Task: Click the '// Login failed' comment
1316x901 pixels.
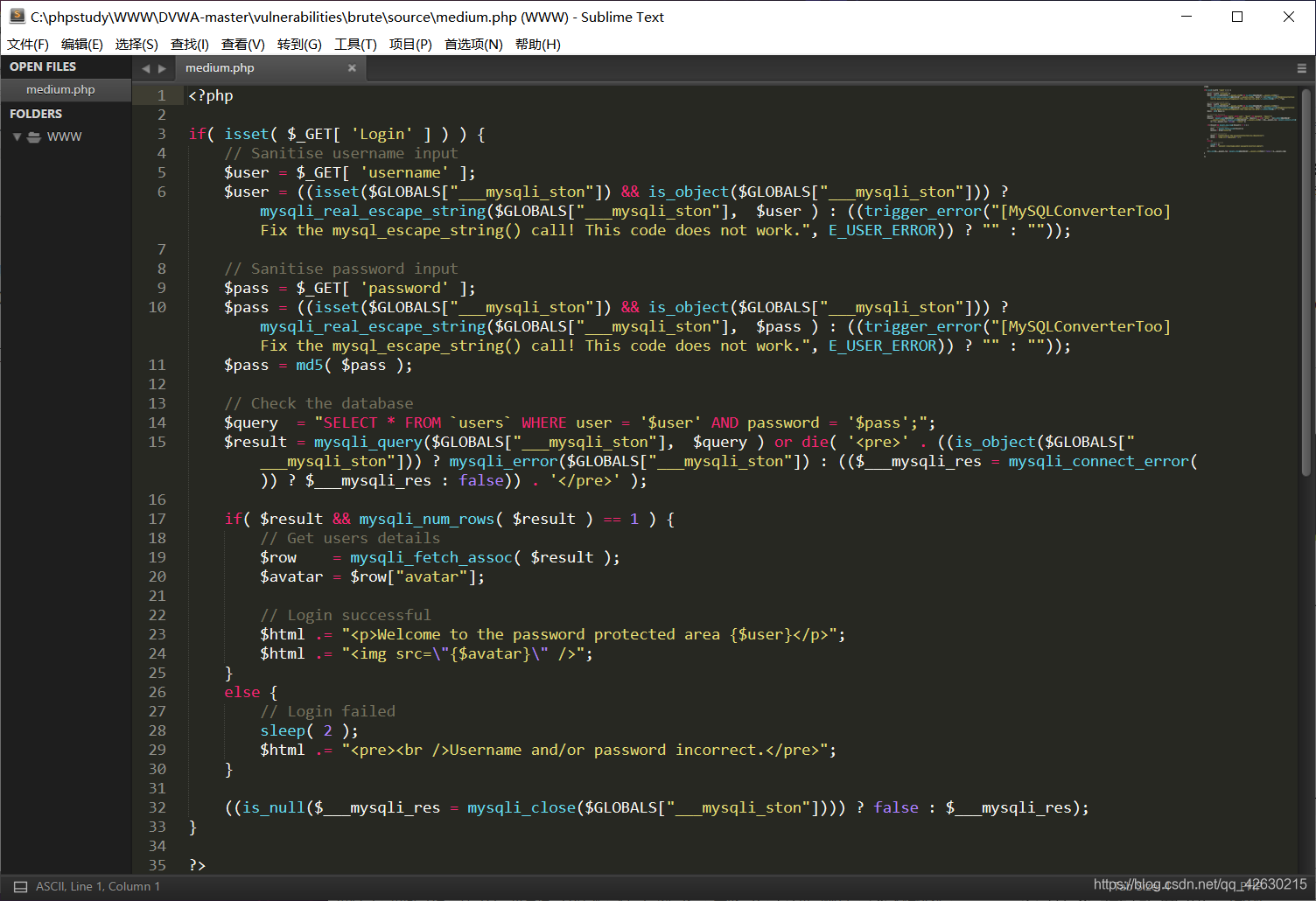Action: pos(327,711)
